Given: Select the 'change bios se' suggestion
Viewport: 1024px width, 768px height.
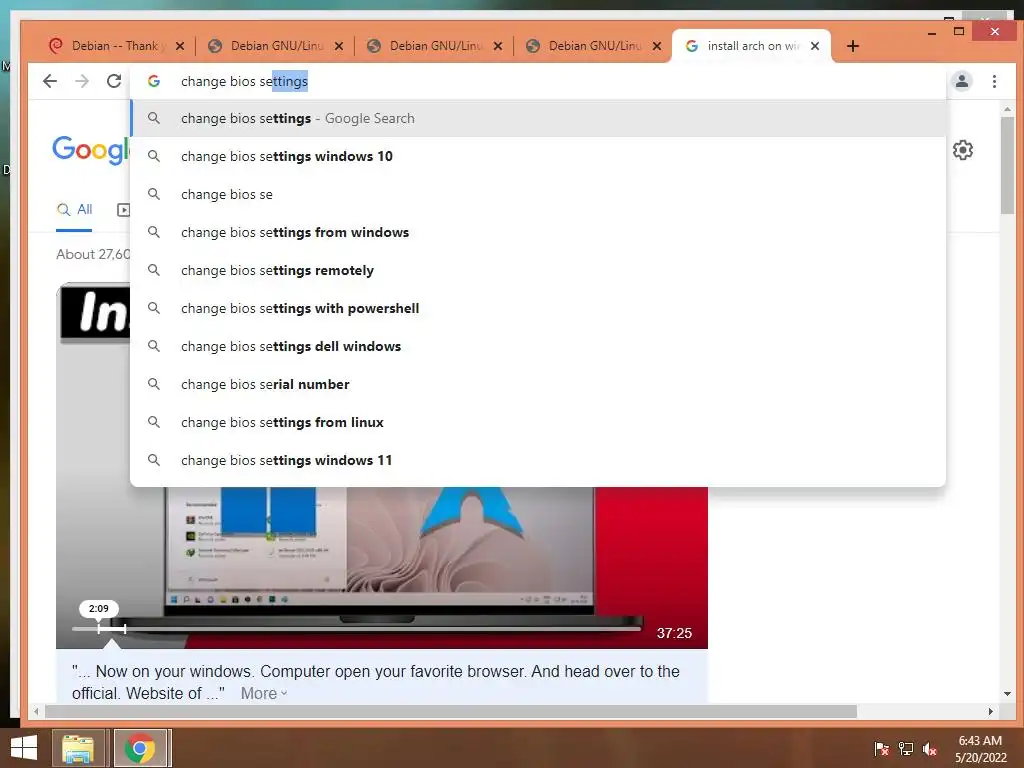Looking at the screenshot, I should 537,194.
